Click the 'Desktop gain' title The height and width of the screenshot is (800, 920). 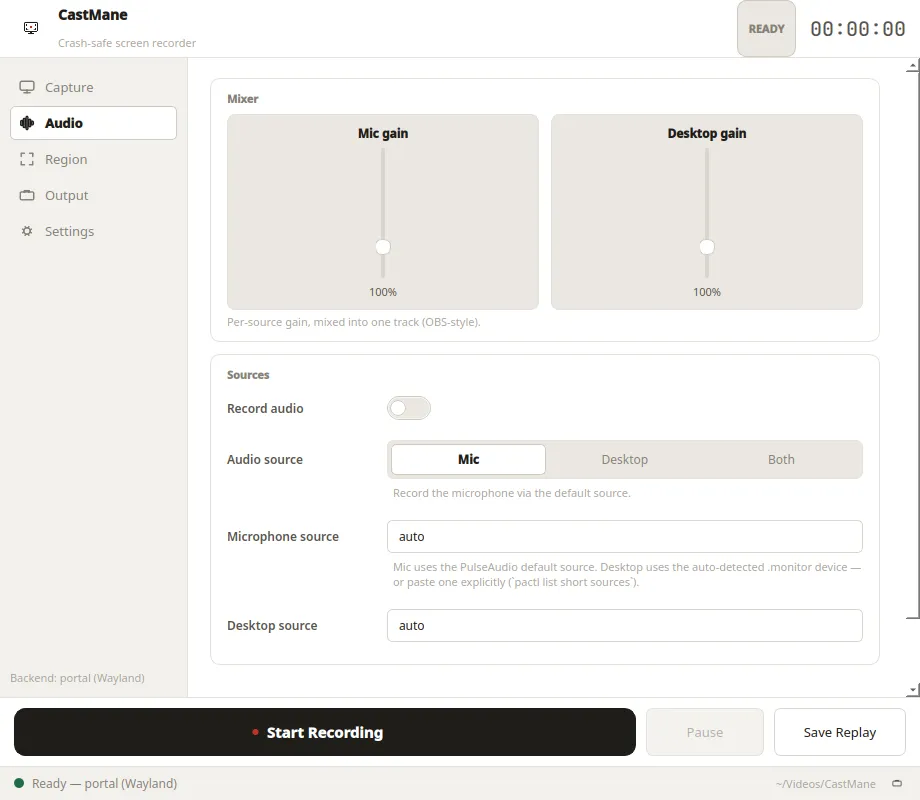tap(707, 133)
